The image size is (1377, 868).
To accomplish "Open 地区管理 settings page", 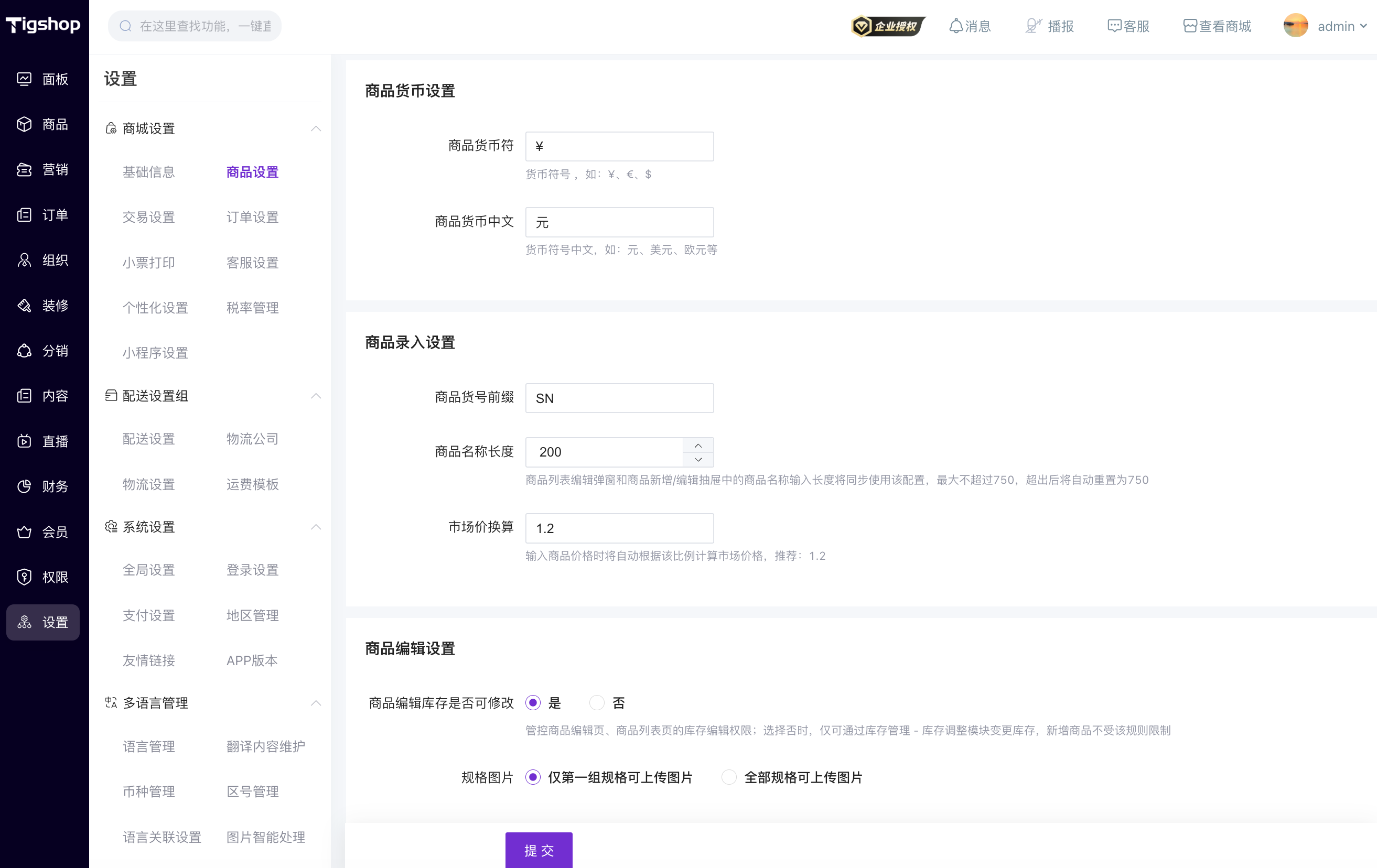I will (252, 615).
